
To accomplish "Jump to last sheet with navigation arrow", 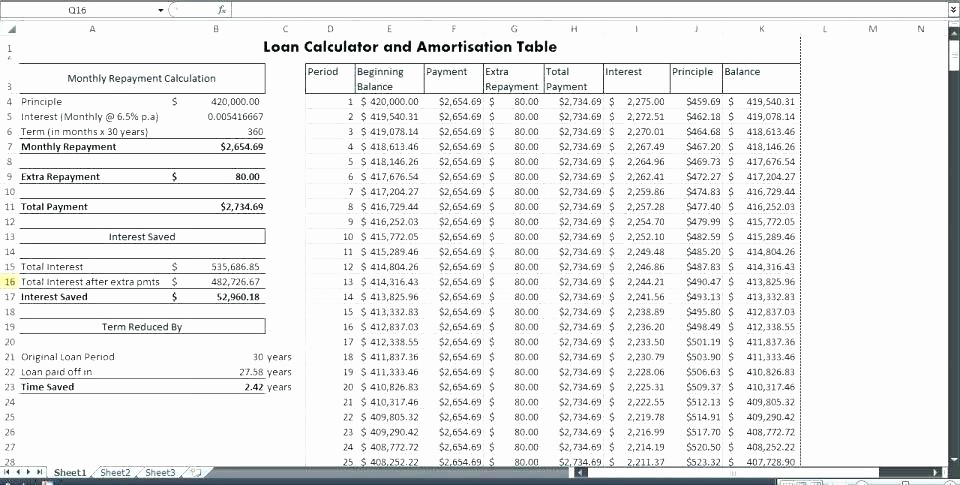I will coord(39,472).
